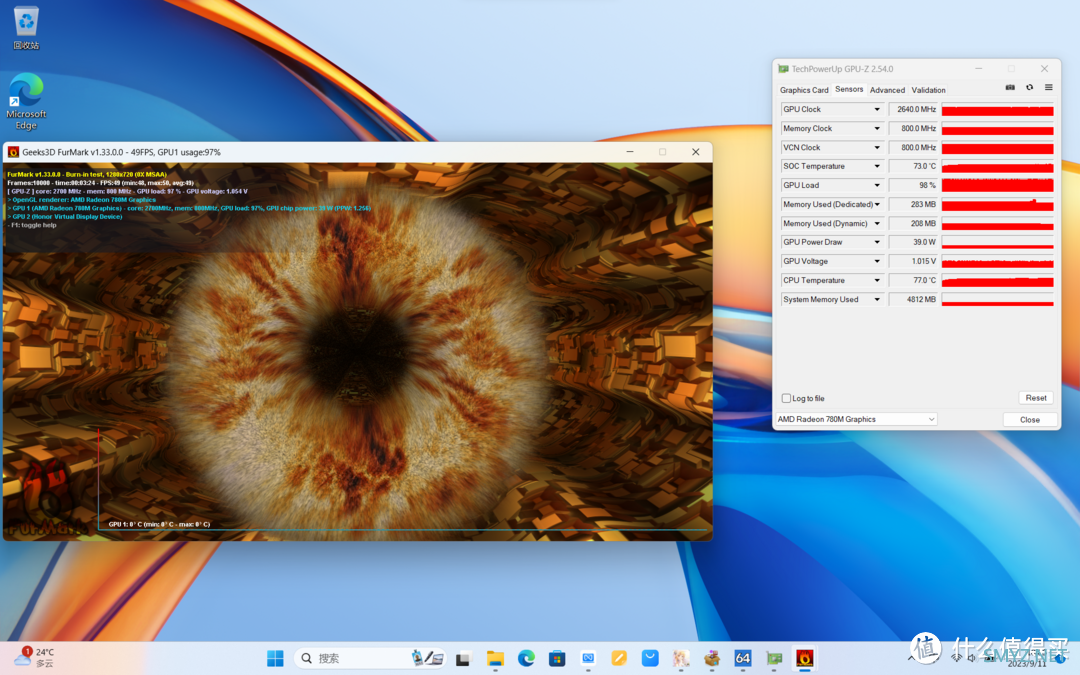Open Microsoft Store from the taskbar
The height and width of the screenshot is (675, 1080).
coord(557,658)
